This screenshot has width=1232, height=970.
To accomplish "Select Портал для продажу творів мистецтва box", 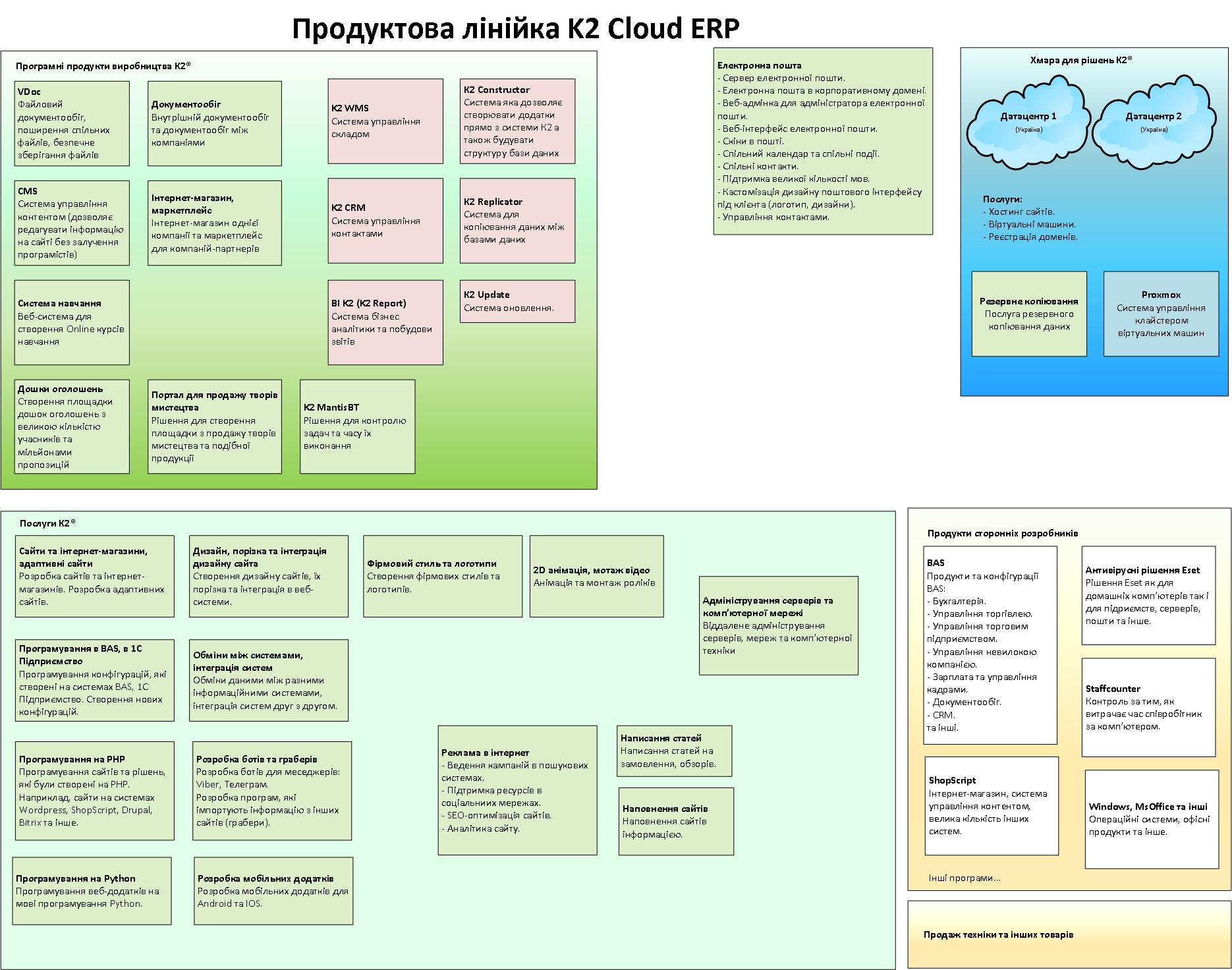I will coord(215,426).
